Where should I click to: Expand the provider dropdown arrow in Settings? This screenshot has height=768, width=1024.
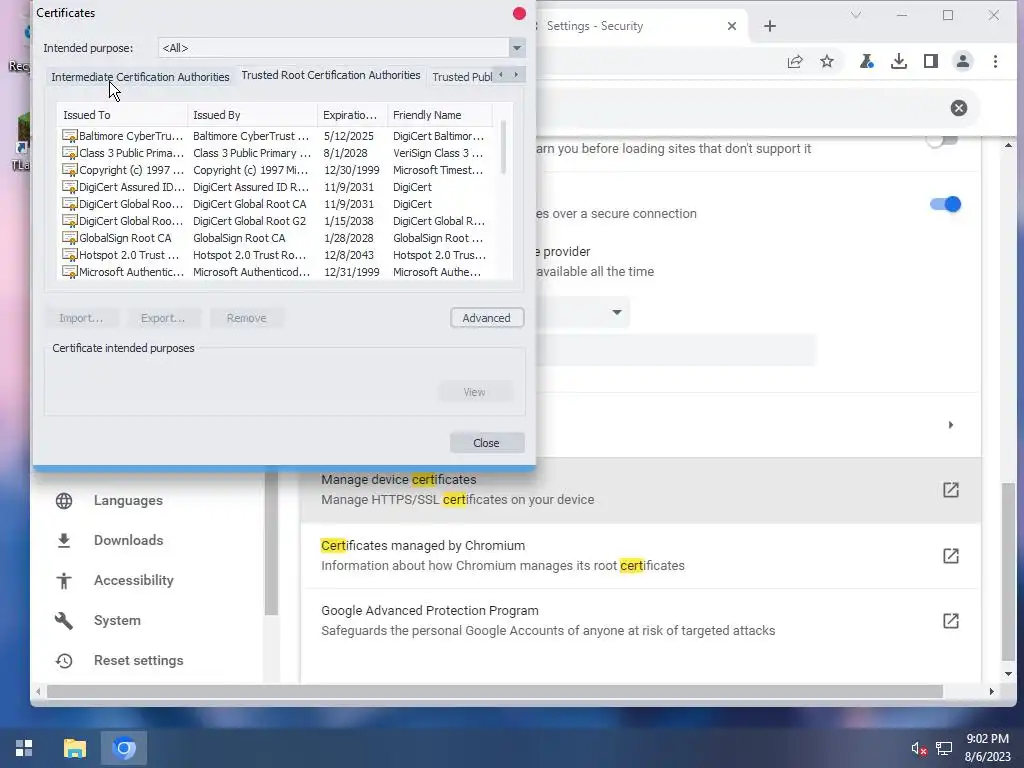[616, 312]
